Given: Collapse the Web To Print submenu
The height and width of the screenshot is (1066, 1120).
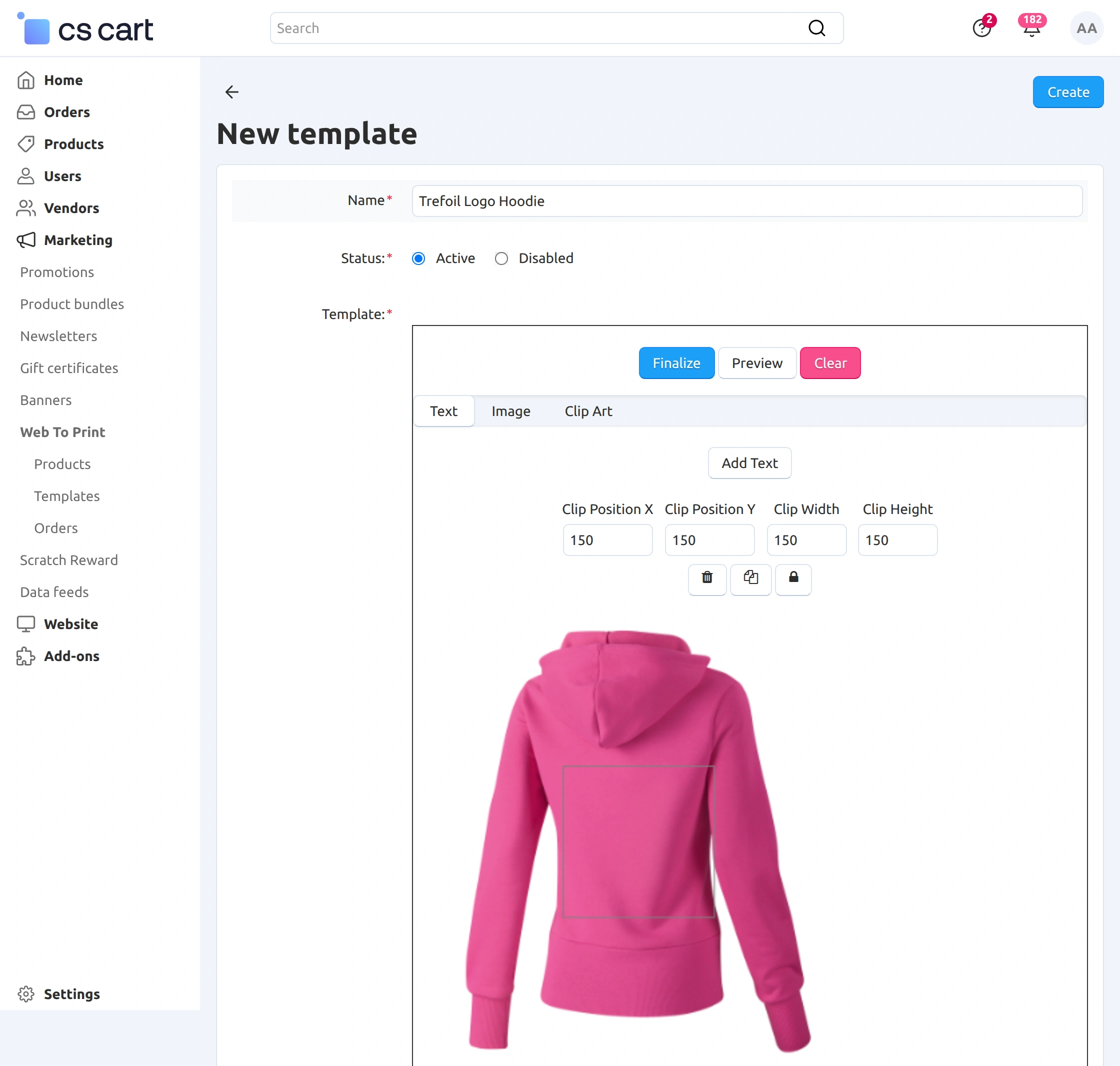Looking at the screenshot, I should [x=62, y=432].
